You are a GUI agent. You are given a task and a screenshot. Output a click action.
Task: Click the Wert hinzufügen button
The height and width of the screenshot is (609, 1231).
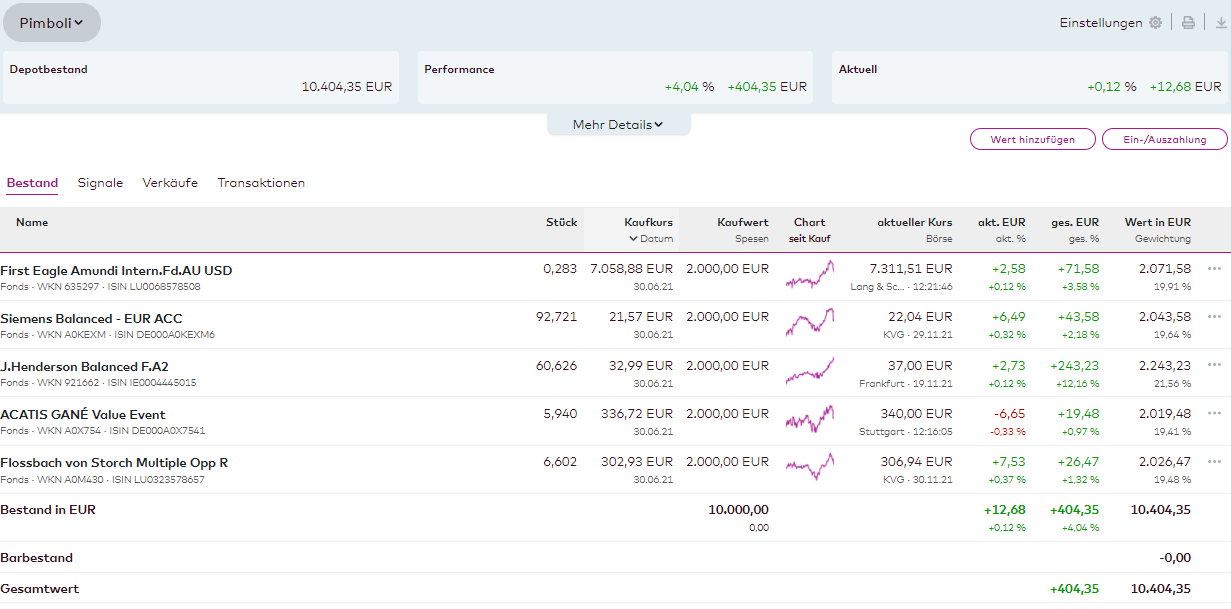[1032, 140]
